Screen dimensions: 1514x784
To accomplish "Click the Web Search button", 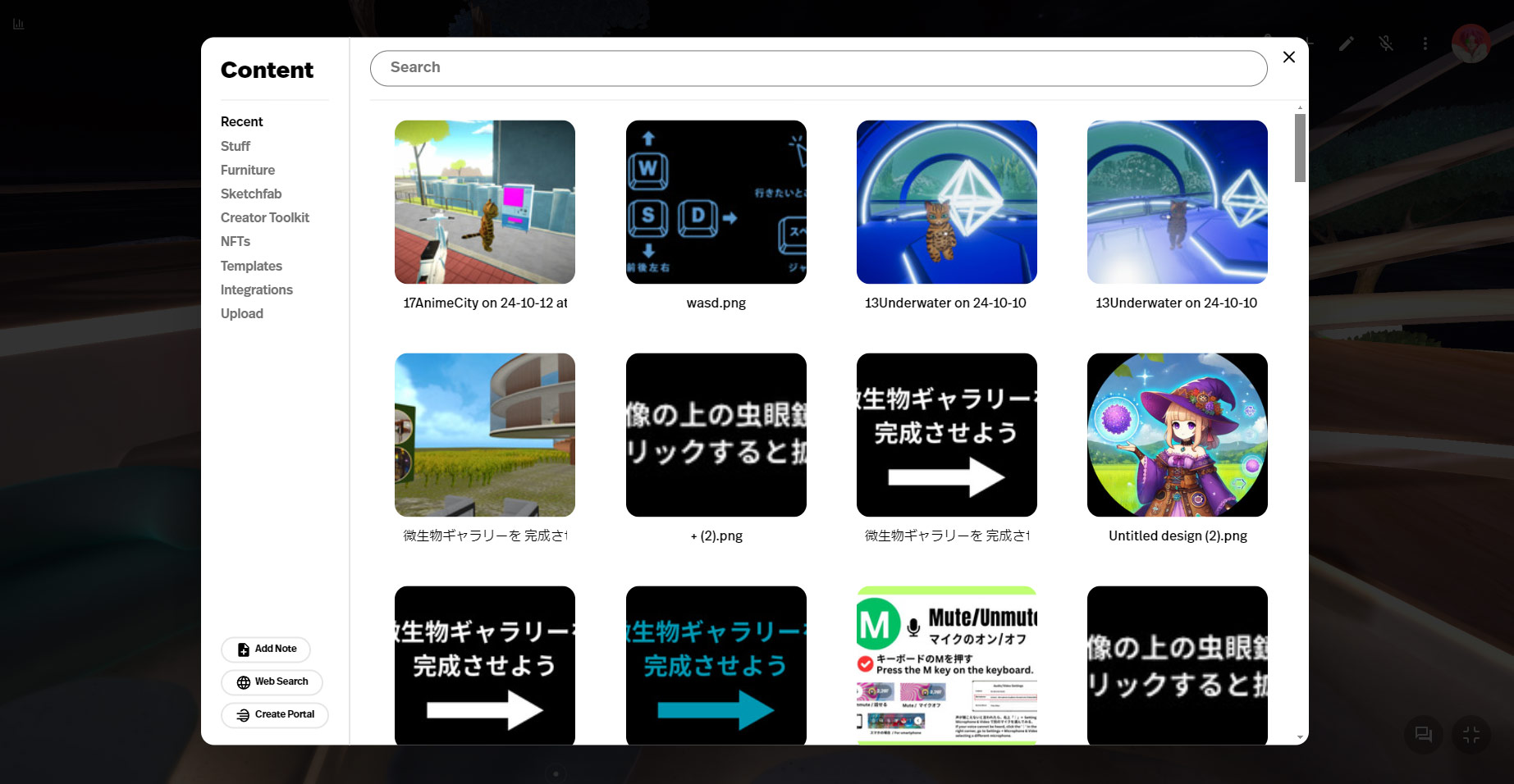I will tap(272, 681).
